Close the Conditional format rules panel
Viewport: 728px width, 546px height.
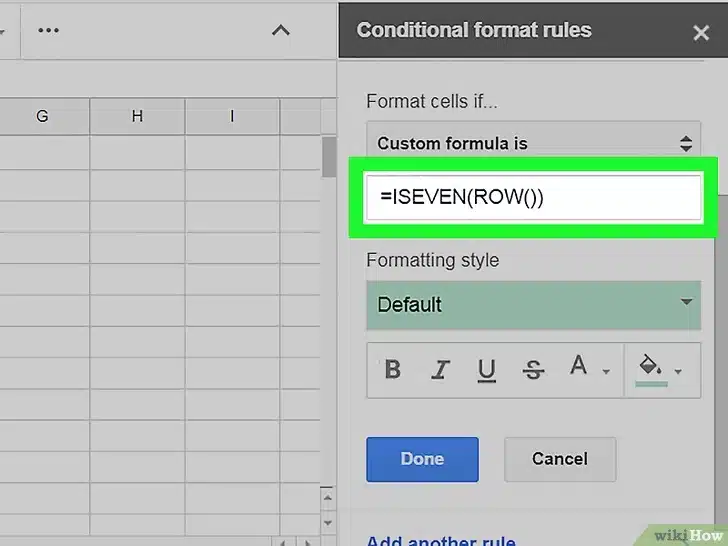tap(701, 32)
